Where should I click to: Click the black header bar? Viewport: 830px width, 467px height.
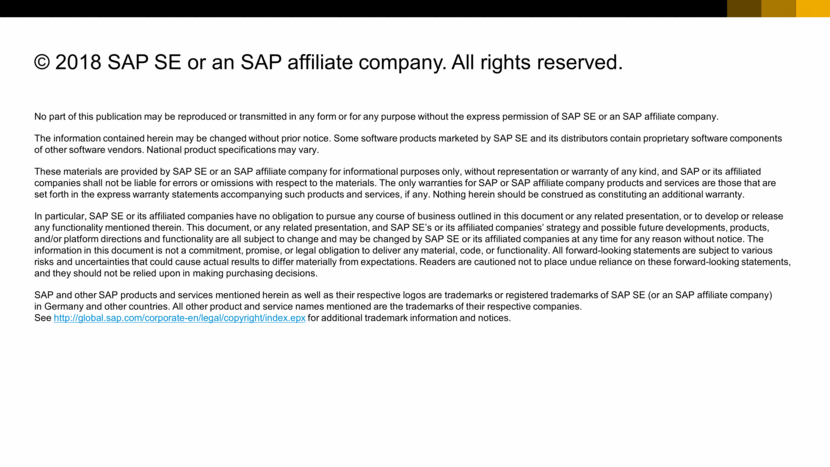pos(360,9)
